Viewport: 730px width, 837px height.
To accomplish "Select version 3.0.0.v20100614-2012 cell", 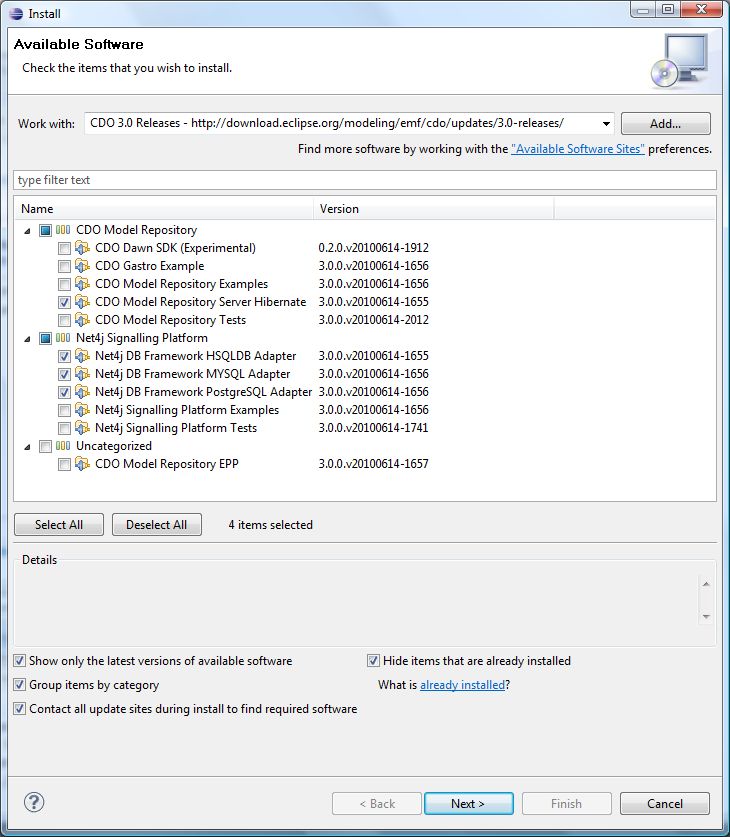I will pyautogui.click(x=374, y=320).
